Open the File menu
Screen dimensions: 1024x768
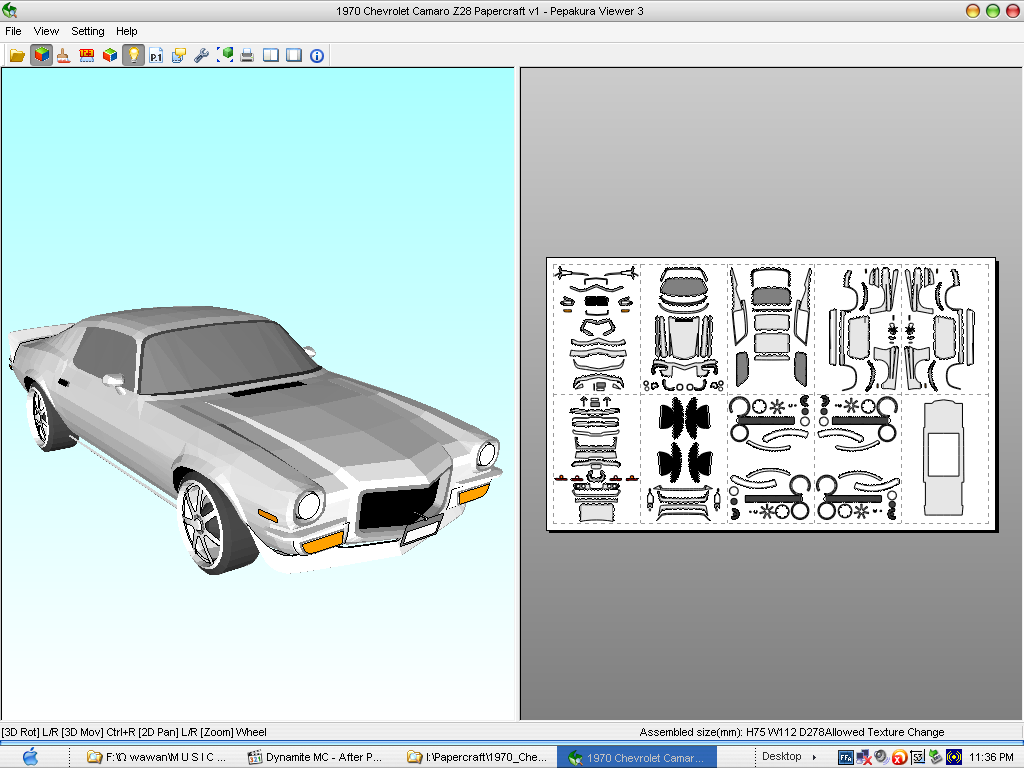pos(13,31)
